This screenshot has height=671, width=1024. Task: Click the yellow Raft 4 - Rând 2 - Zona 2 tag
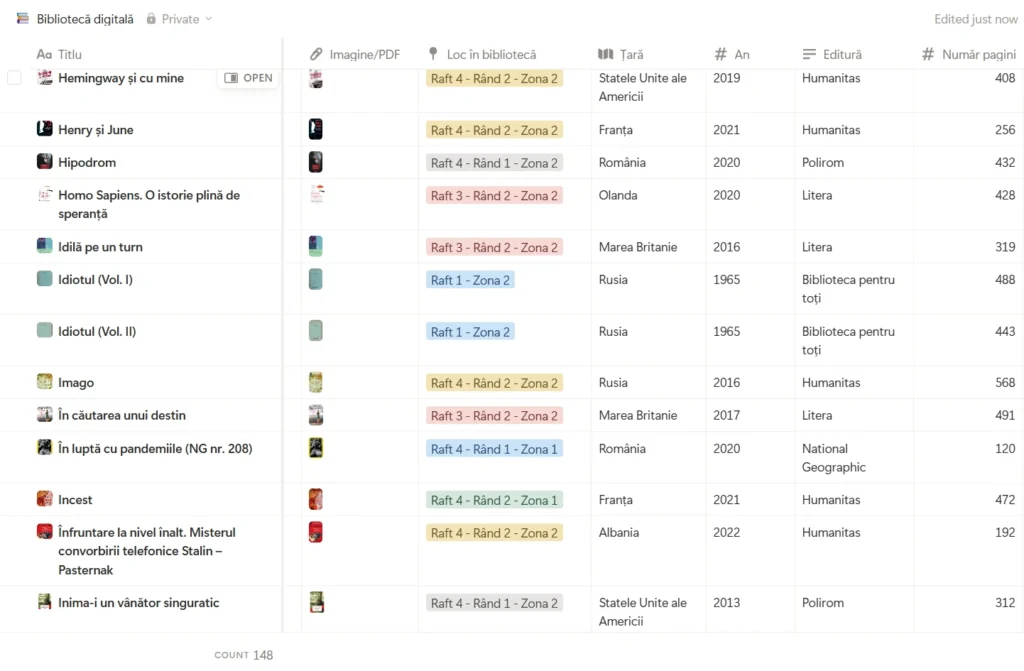[x=494, y=78]
